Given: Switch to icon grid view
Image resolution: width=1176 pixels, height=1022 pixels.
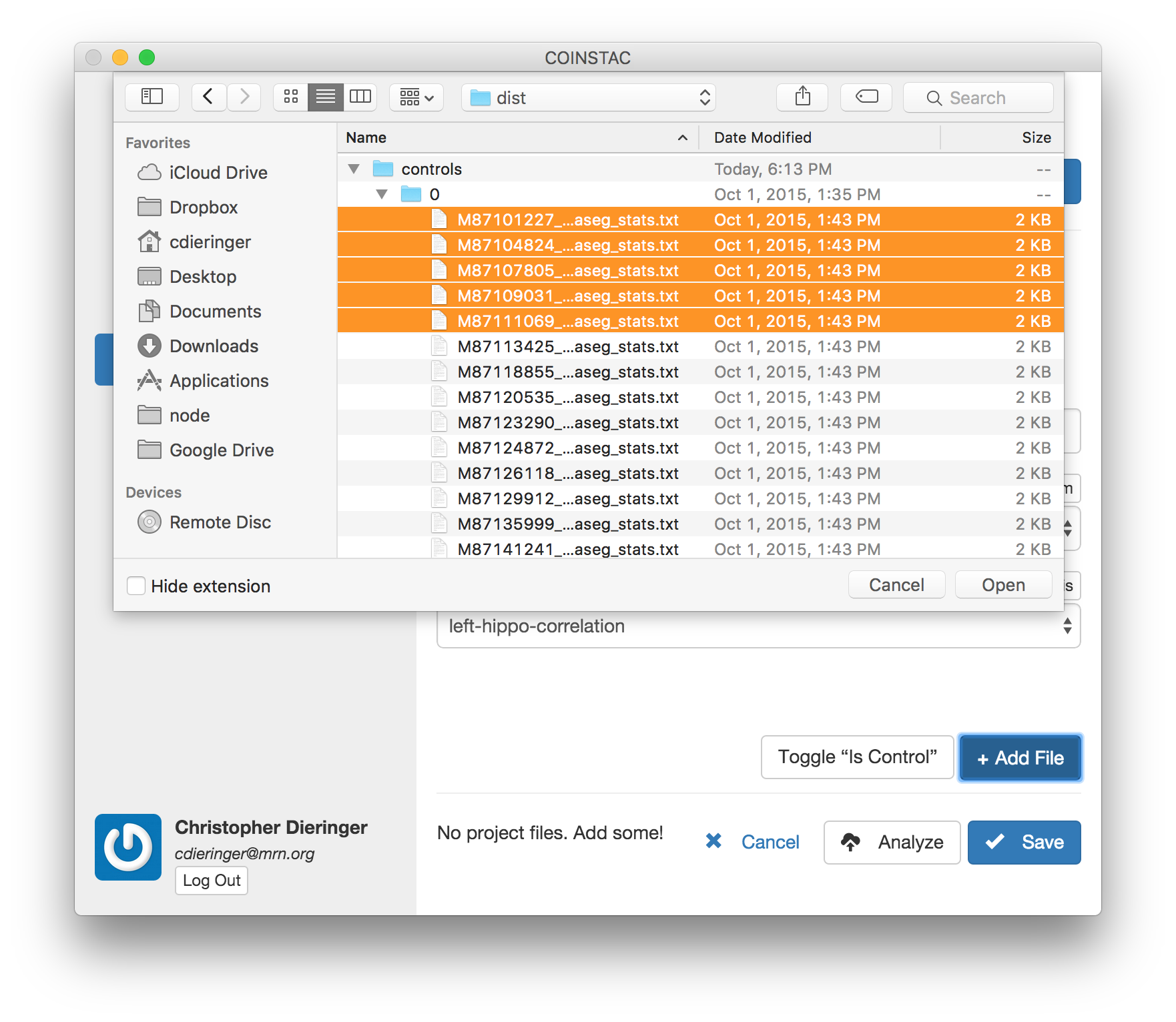Looking at the screenshot, I should 291,97.
